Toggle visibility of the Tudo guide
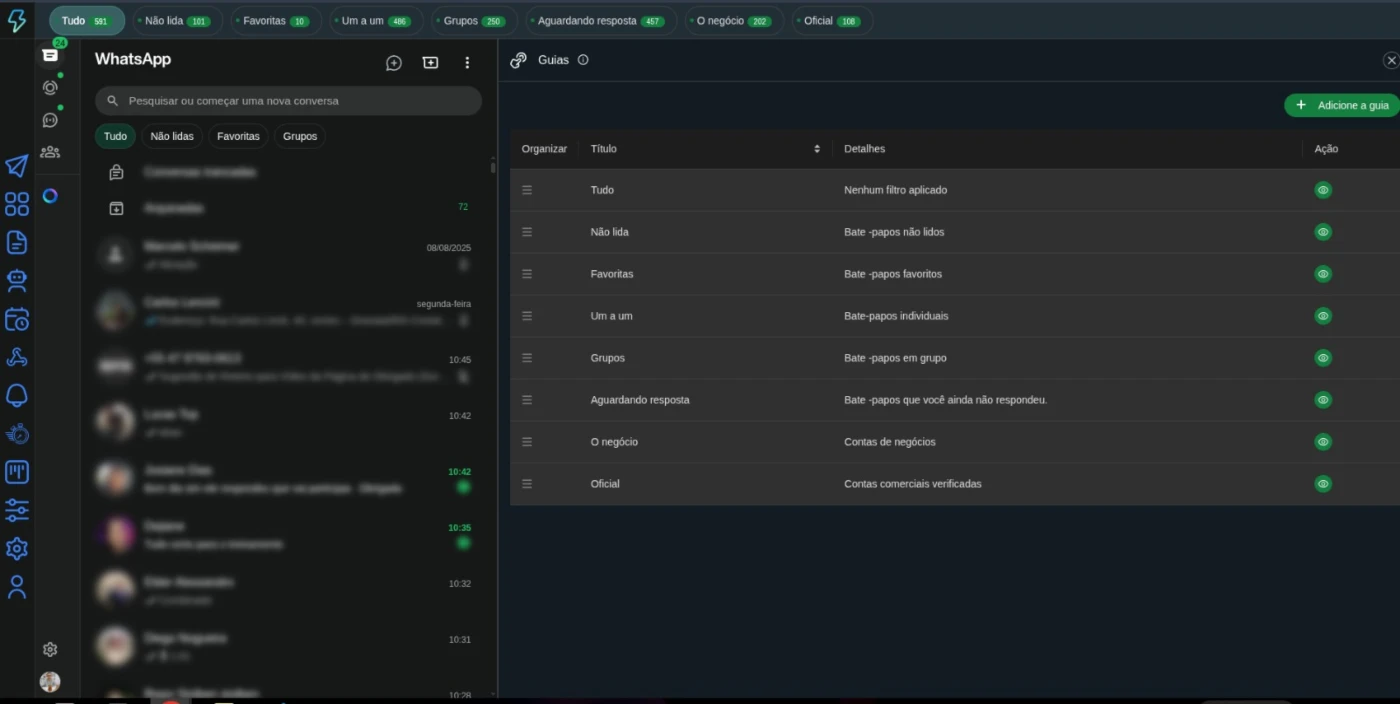This screenshot has height=704, width=1400. (x=1323, y=190)
